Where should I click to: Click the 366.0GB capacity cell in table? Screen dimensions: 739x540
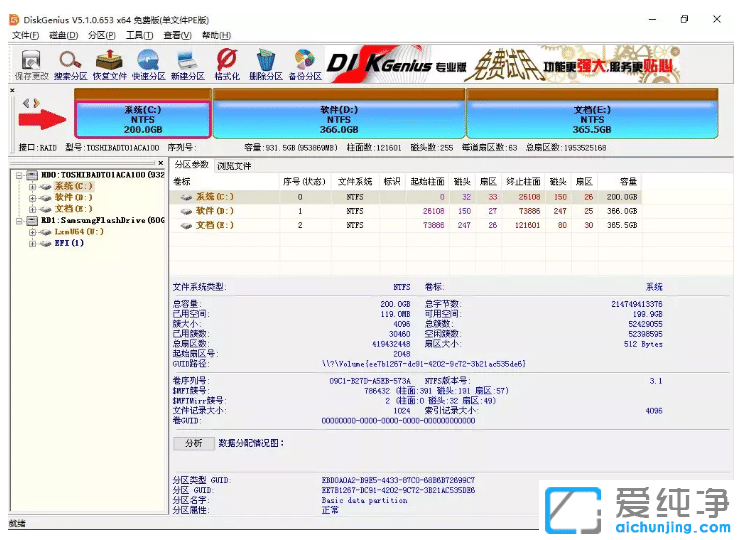pos(622,211)
